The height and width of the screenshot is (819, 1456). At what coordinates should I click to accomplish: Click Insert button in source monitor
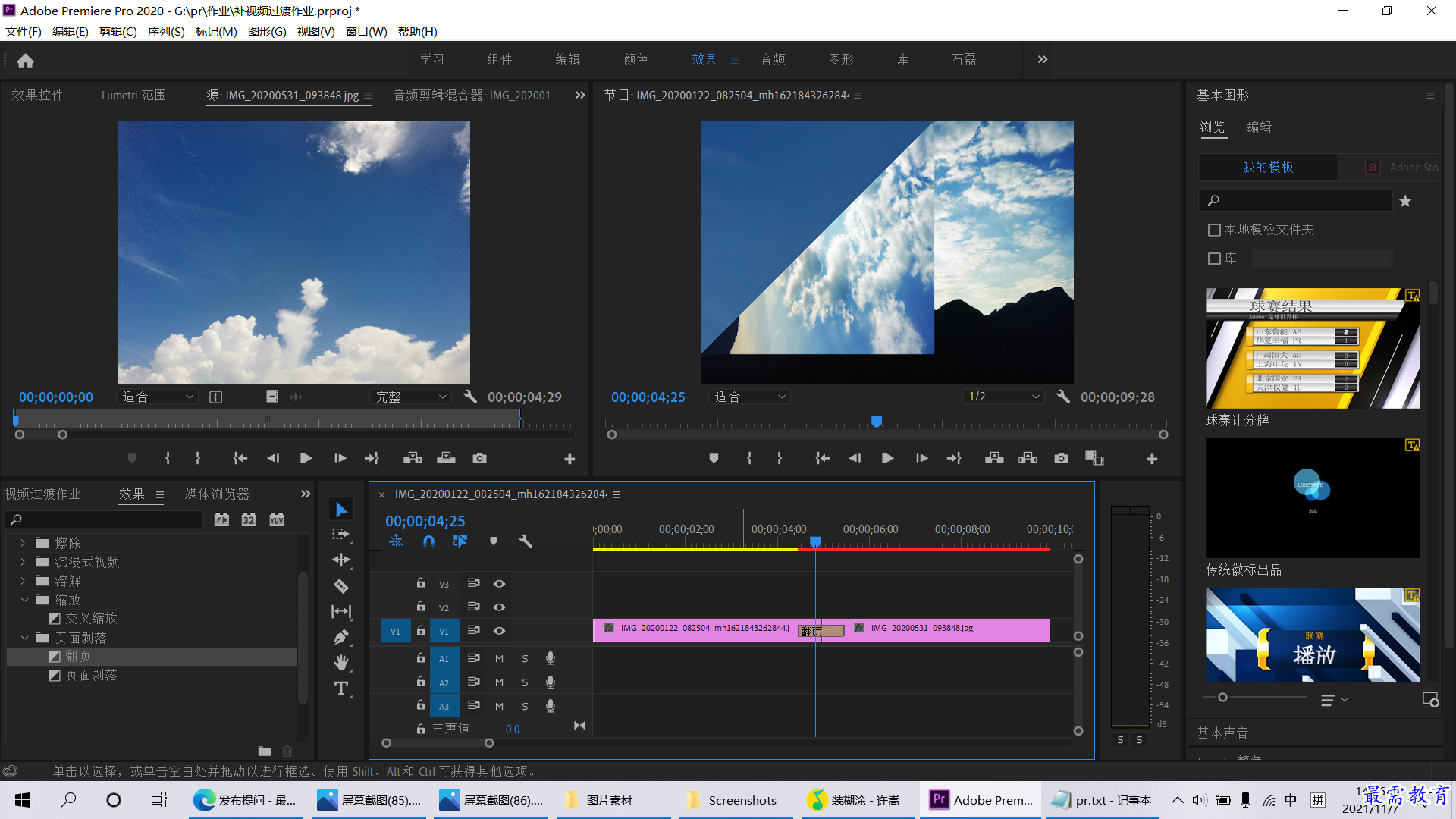(x=413, y=458)
